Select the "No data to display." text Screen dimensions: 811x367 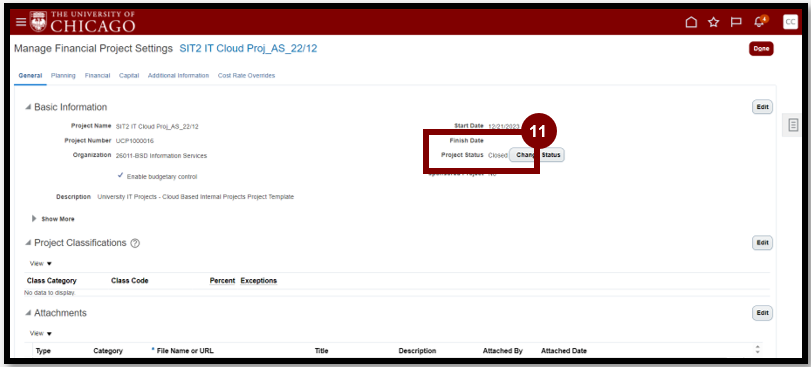(50, 293)
